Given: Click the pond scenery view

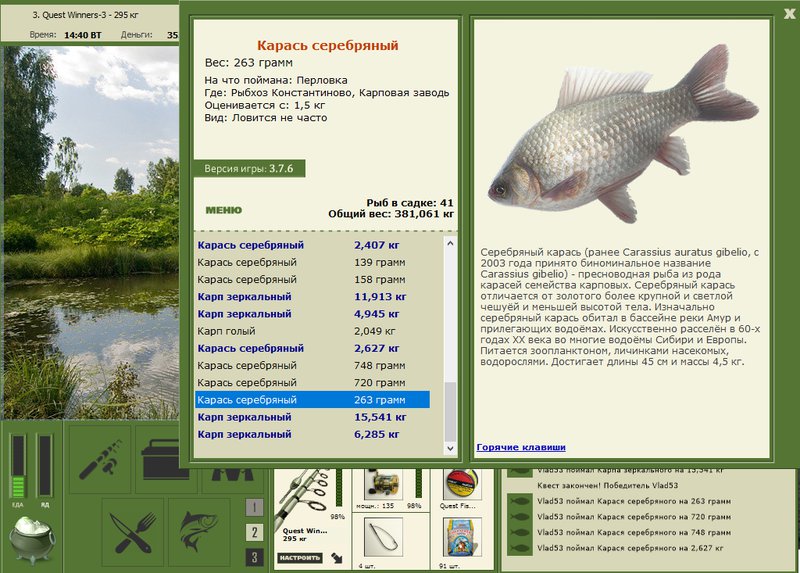Looking at the screenshot, I should [91, 233].
